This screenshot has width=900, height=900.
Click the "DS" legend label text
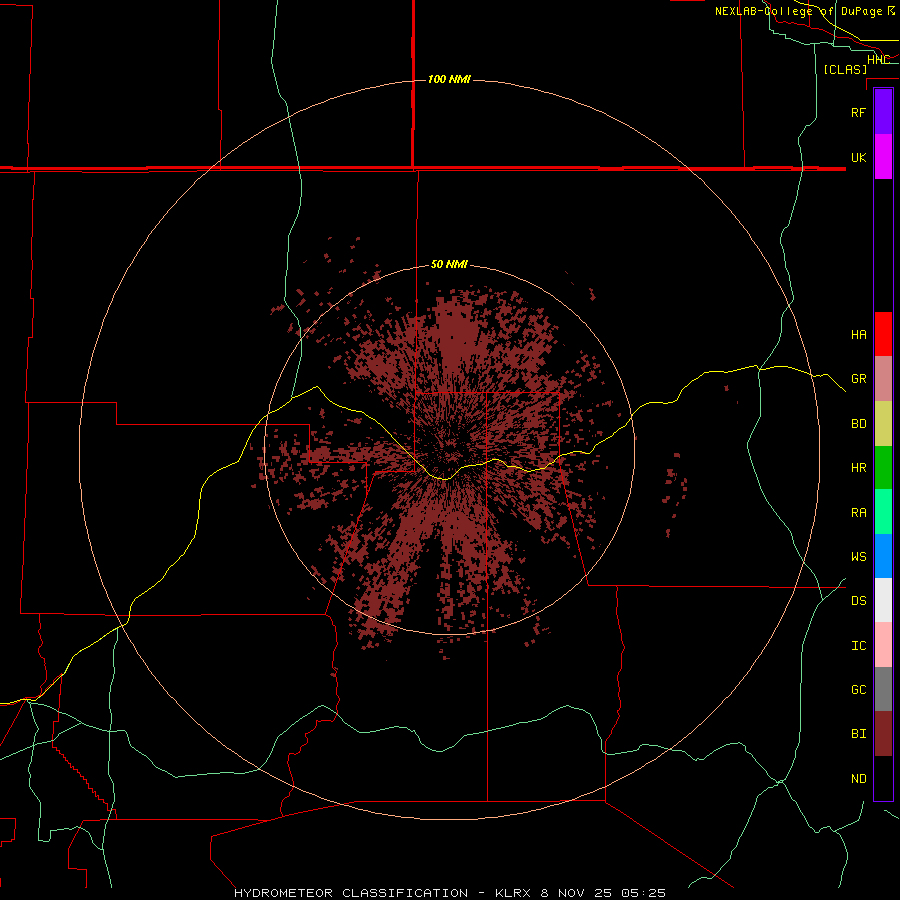[858, 600]
